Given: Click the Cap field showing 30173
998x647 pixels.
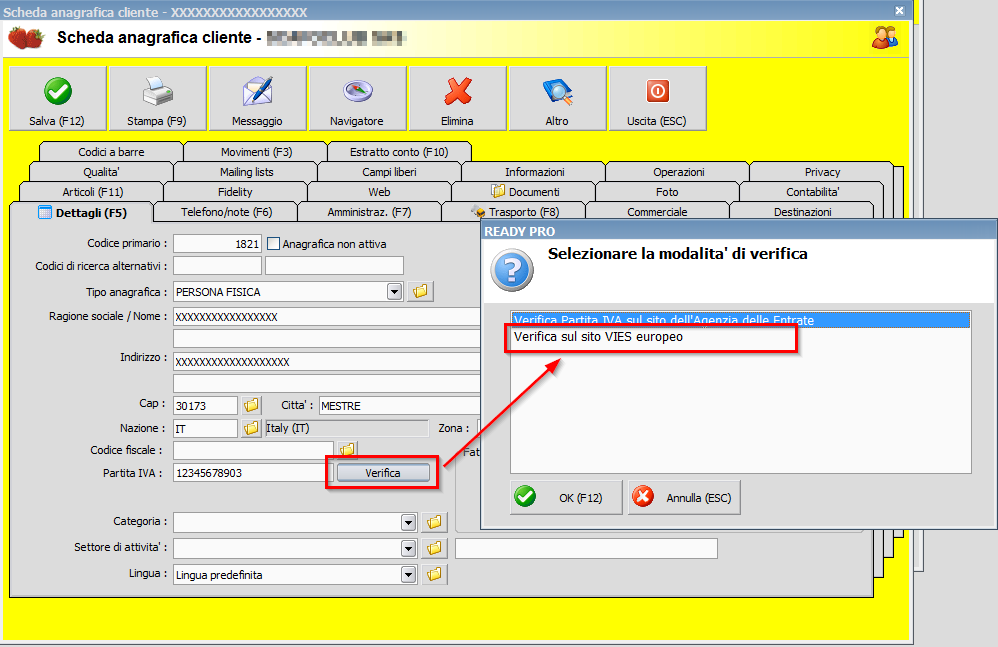Looking at the screenshot, I should click(x=205, y=406).
